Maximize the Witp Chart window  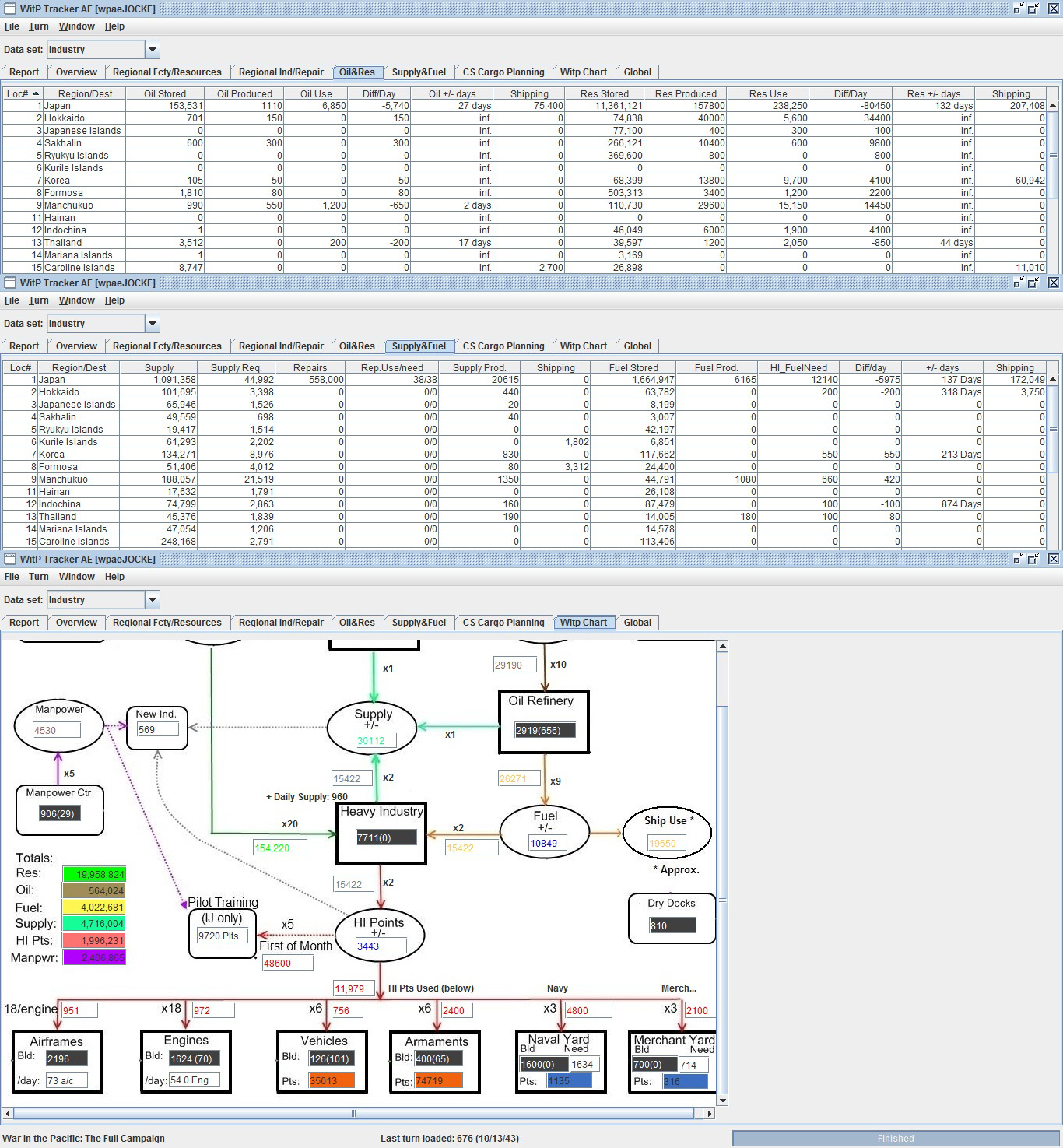point(1033,559)
